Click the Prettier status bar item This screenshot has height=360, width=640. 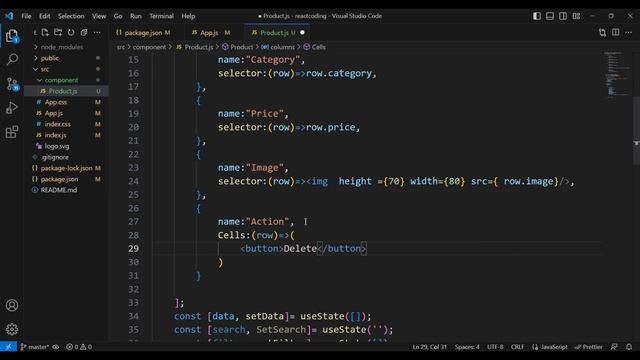(x=589, y=347)
